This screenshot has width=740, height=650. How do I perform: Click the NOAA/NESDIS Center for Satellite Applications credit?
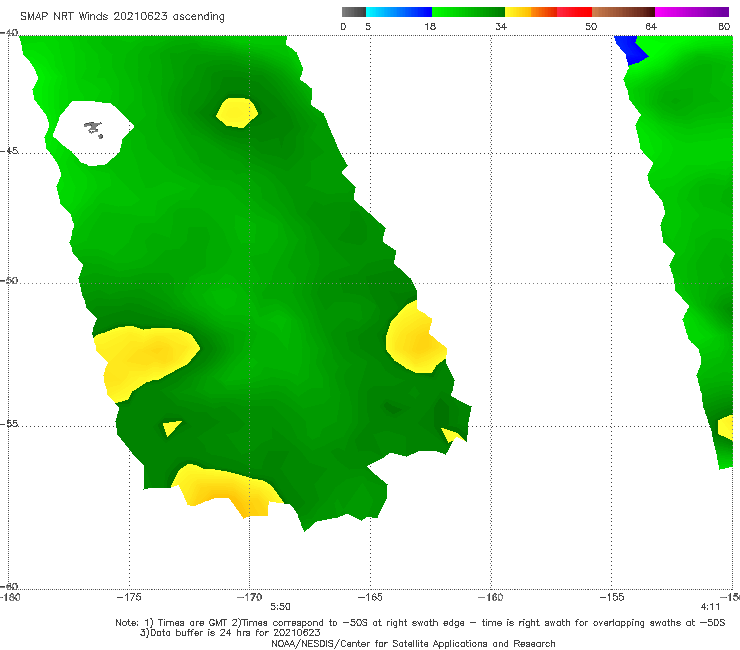(x=413, y=643)
